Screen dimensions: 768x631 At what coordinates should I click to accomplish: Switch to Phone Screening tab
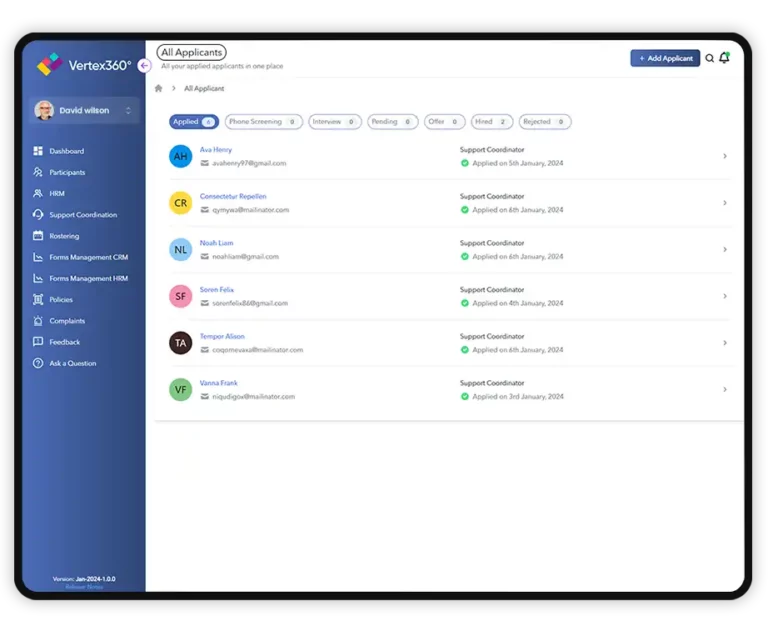pos(264,122)
